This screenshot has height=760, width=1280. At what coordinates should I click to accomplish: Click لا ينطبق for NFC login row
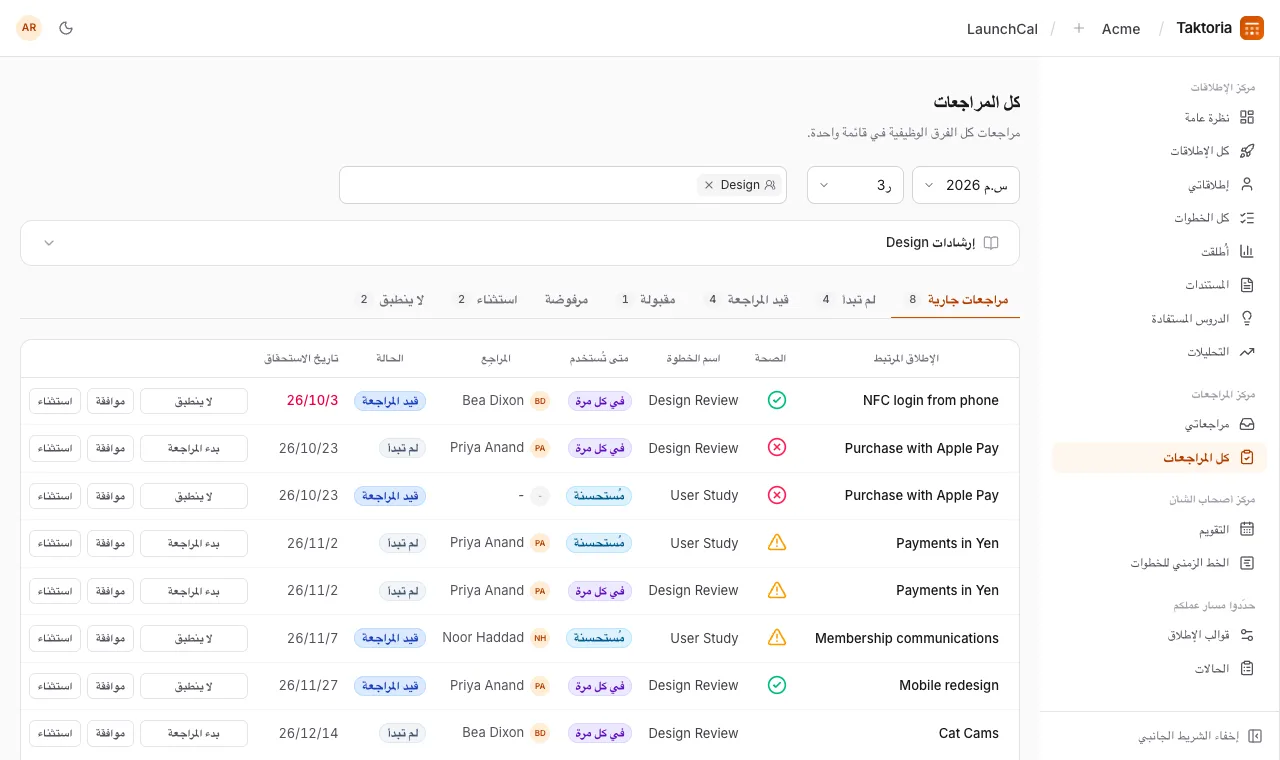coord(194,401)
